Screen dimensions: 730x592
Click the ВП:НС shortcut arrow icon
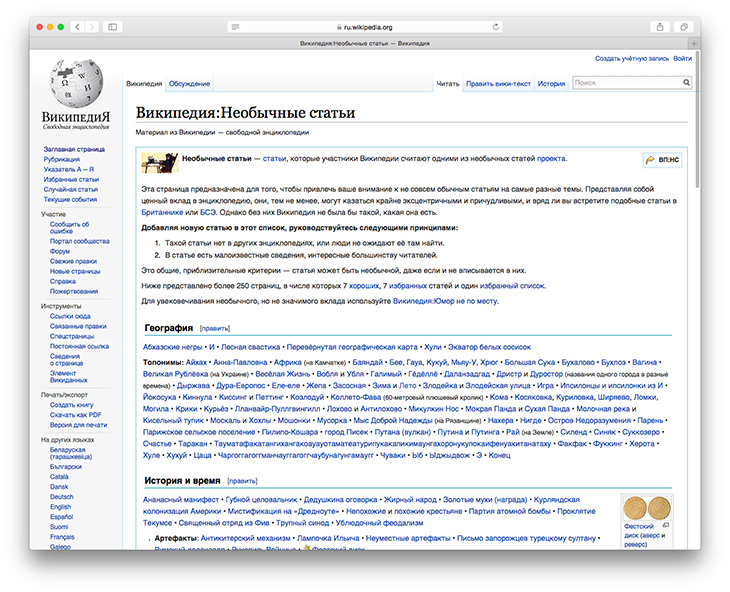[651, 159]
